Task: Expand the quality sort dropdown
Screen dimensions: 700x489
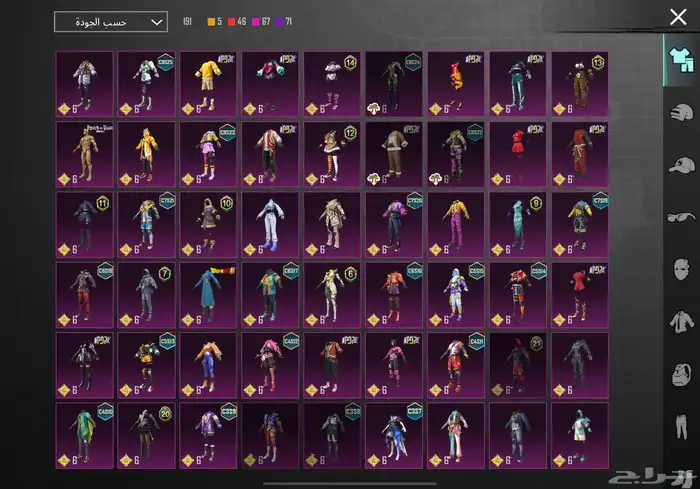Action: point(111,22)
